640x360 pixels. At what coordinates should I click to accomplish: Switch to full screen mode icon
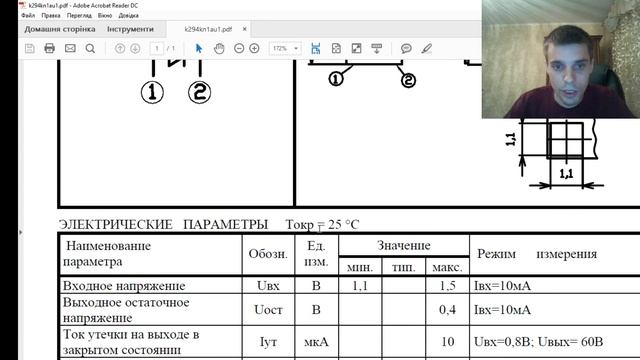(356, 49)
